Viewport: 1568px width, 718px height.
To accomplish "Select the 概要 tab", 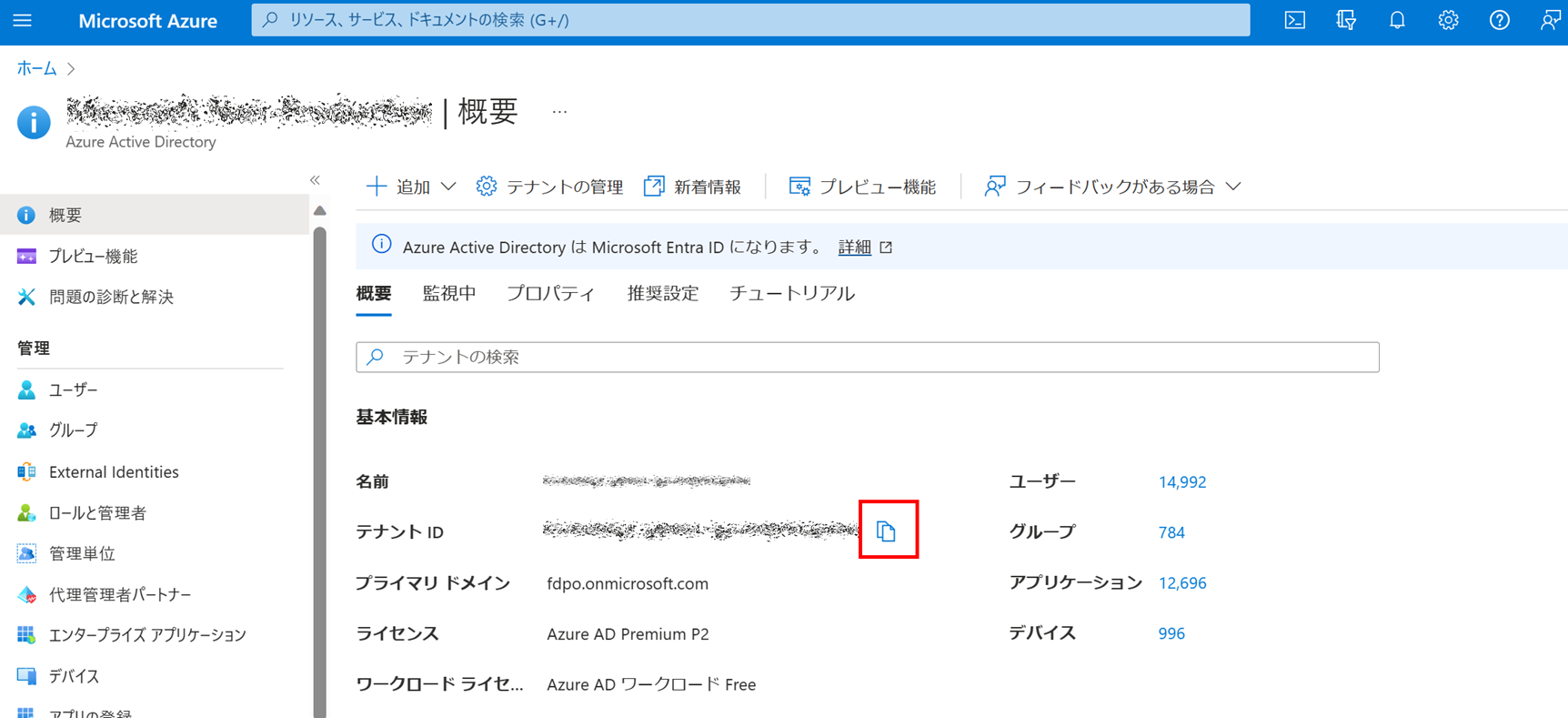I will point(374,294).
